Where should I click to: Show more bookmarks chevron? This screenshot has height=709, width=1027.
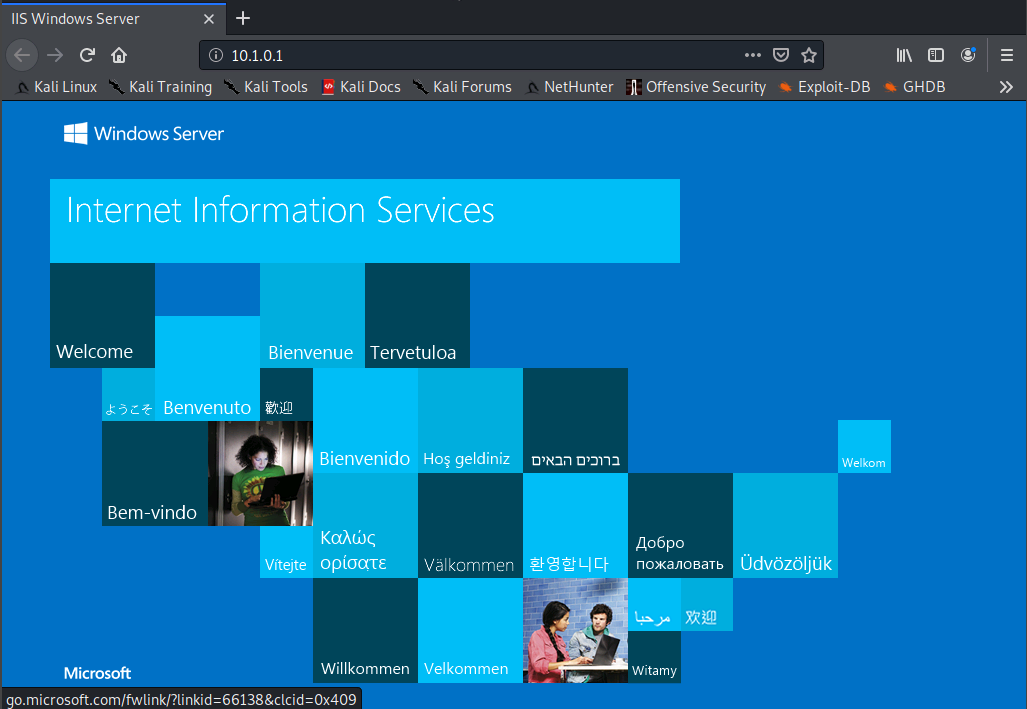[x=1006, y=86]
